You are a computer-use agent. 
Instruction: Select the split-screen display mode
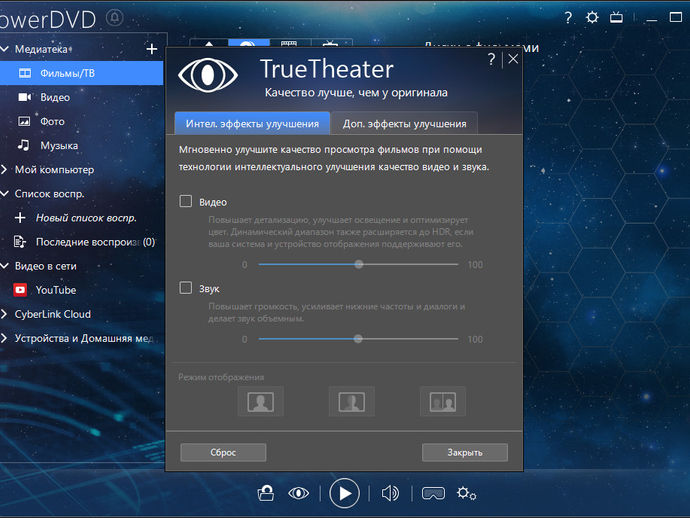point(443,401)
